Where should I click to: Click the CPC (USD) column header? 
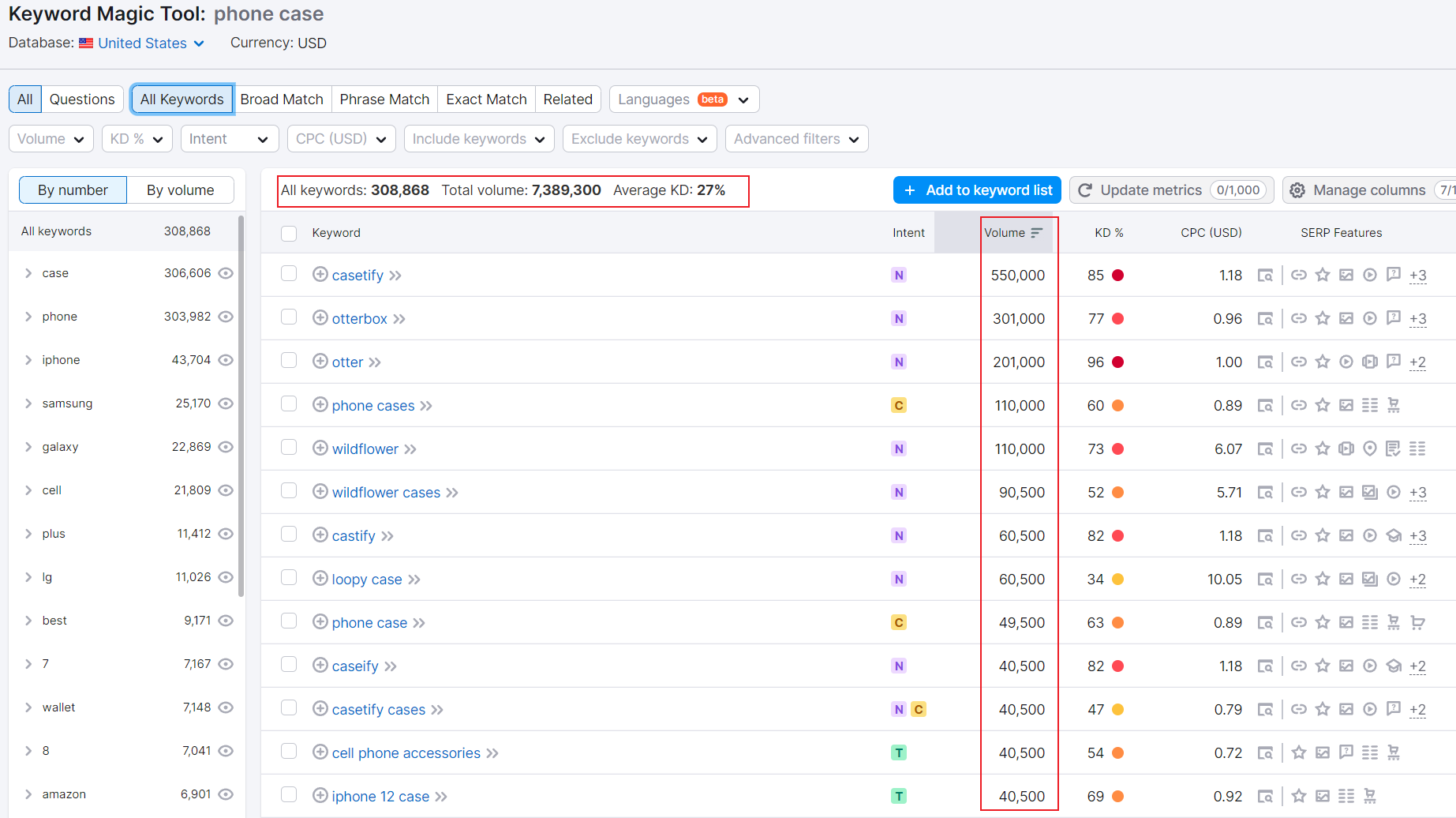click(1211, 233)
